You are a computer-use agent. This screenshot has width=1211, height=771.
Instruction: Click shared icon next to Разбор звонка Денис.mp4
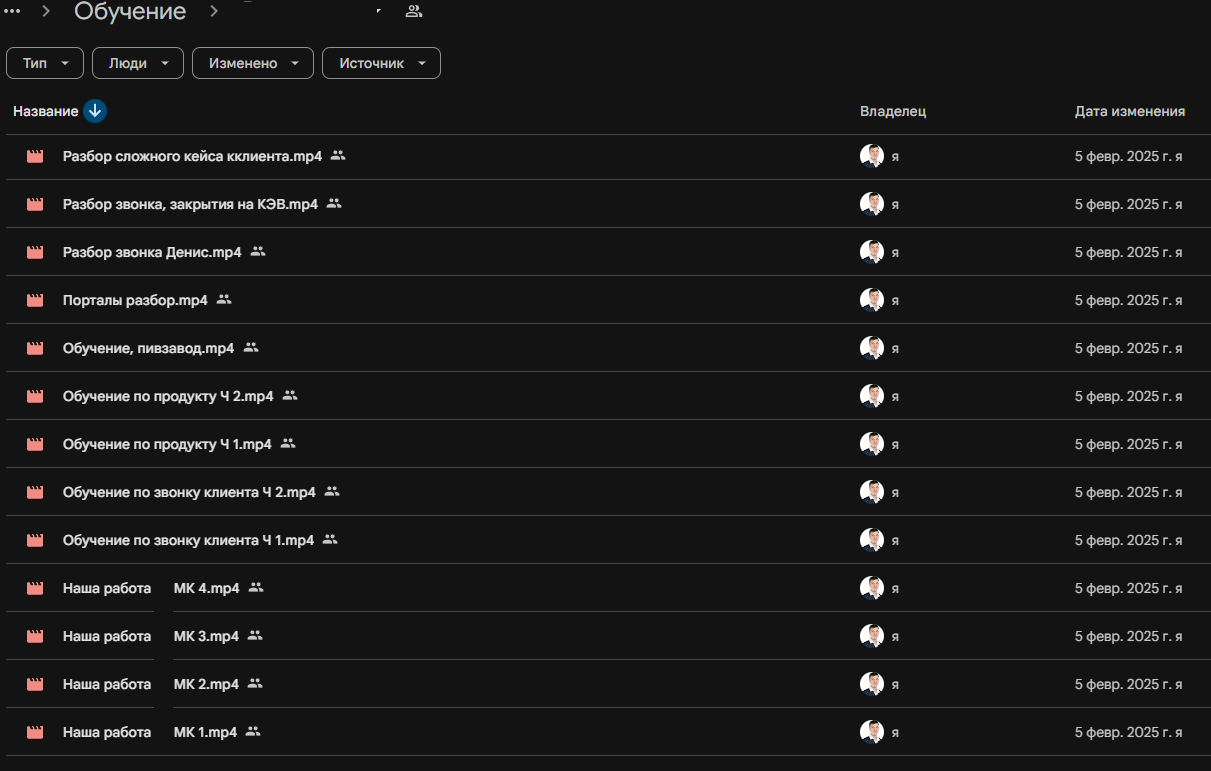[258, 252]
